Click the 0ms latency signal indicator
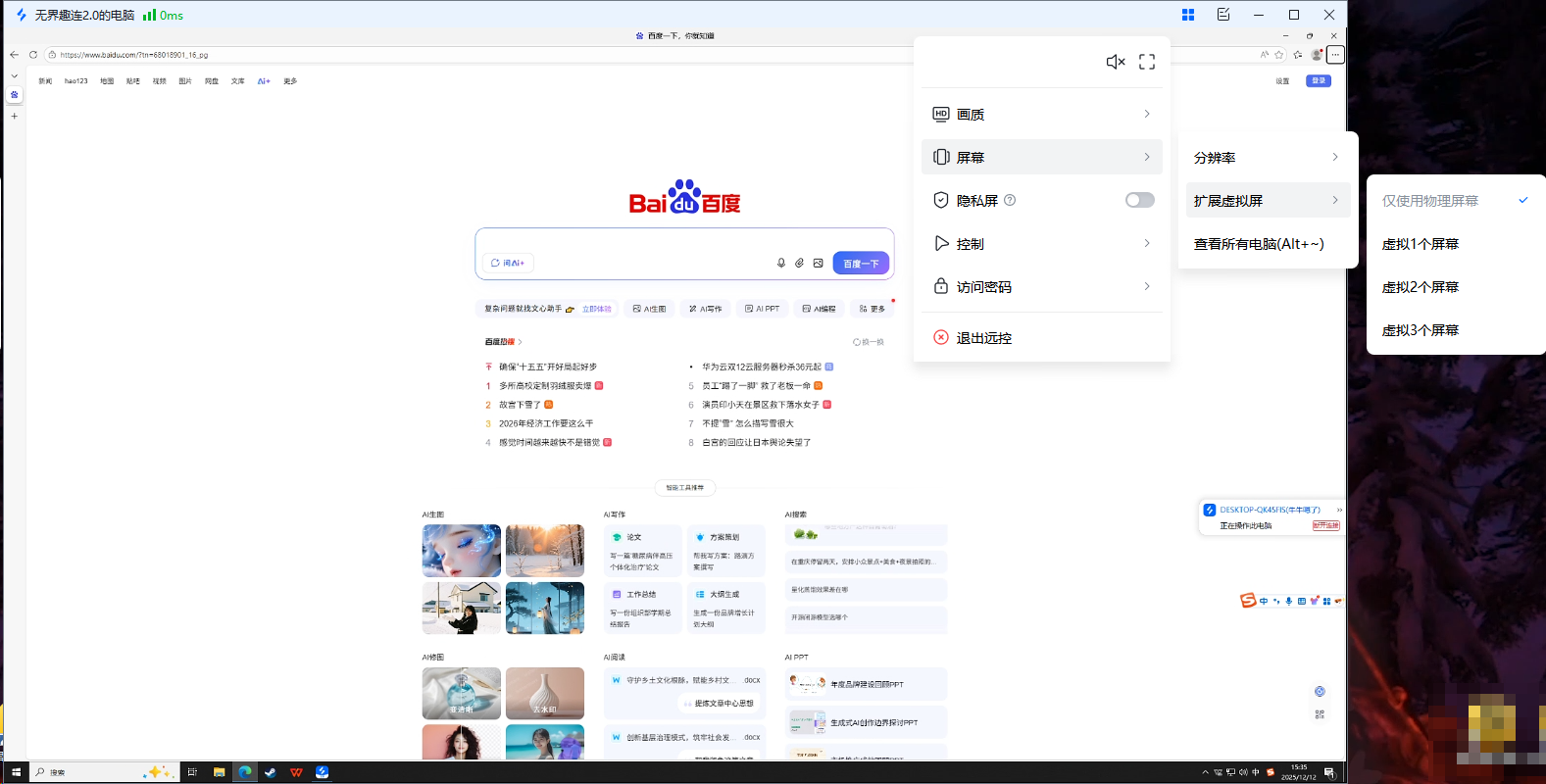1546x784 pixels. (x=163, y=15)
